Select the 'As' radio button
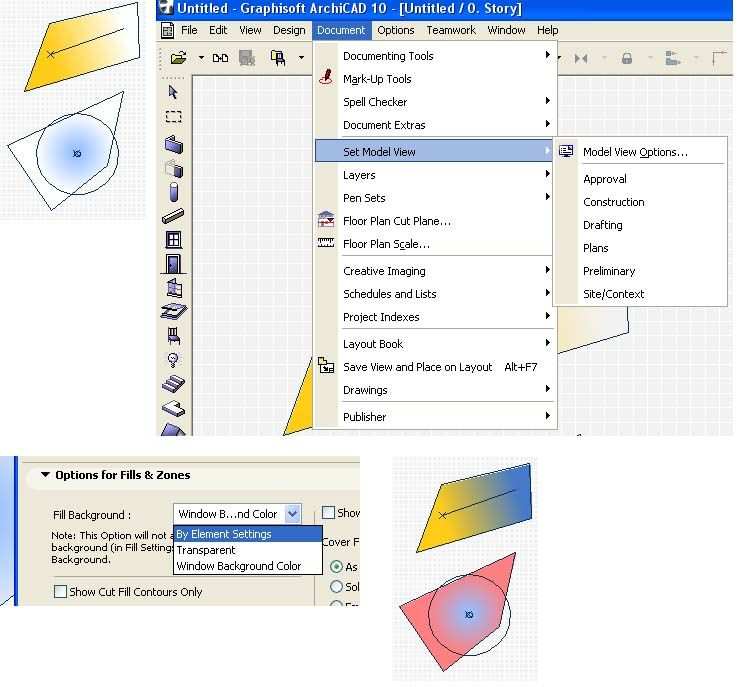This screenshot has width=740, height=687. click(x=336, y=567)
